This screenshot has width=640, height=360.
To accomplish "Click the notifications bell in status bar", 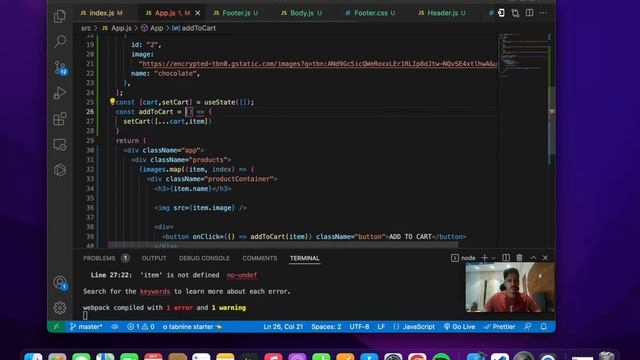I will pyautogui.click(x=544, y=327).
